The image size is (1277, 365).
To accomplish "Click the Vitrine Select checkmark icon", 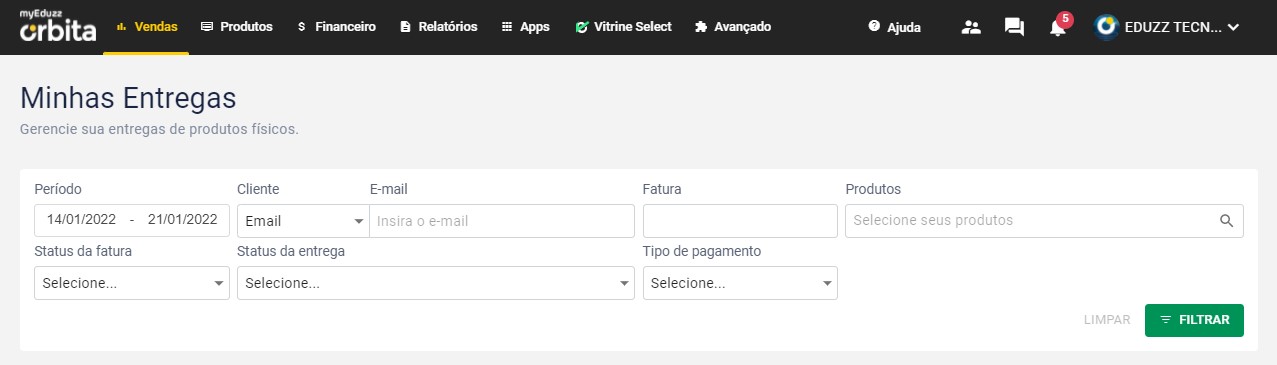I will point(581,27).
